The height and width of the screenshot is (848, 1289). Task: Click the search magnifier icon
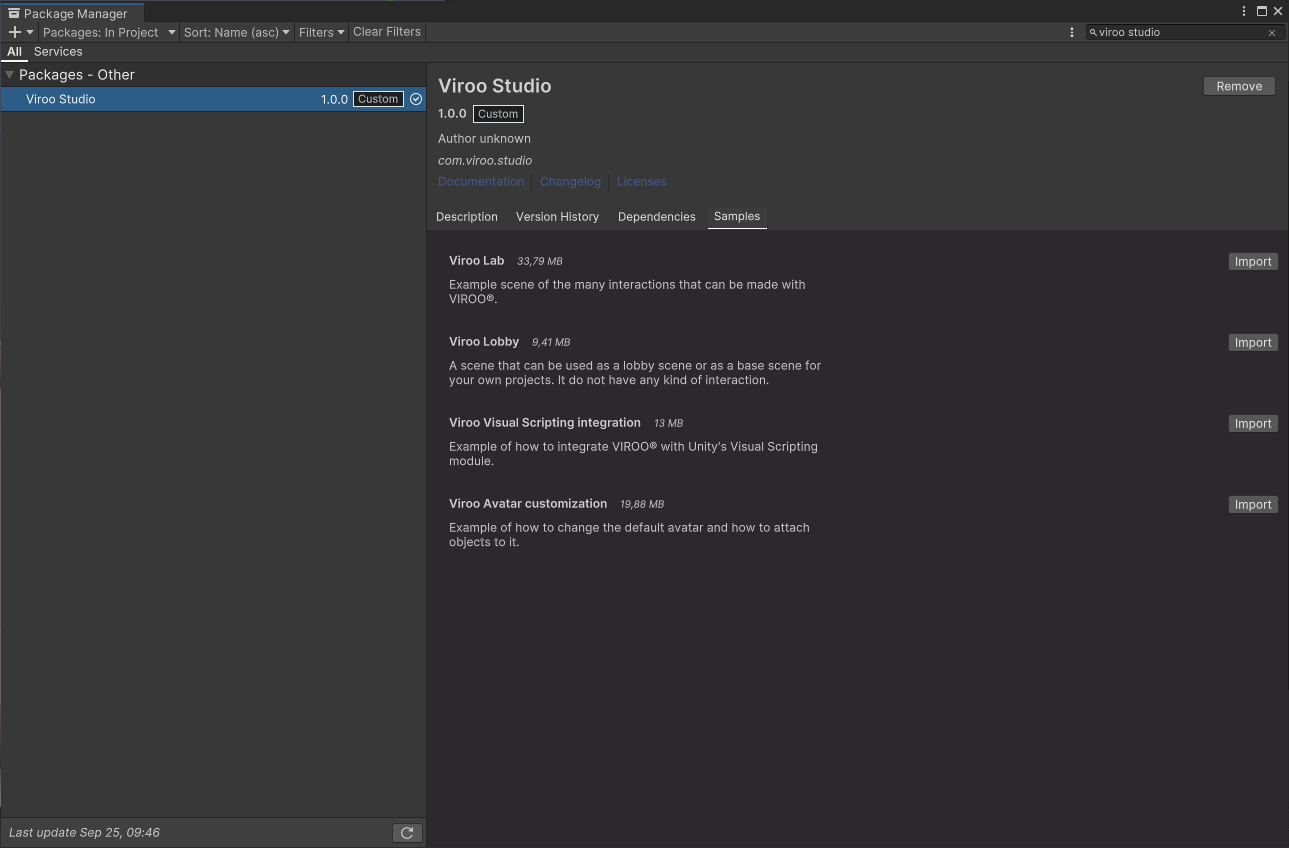point(1093,32)
